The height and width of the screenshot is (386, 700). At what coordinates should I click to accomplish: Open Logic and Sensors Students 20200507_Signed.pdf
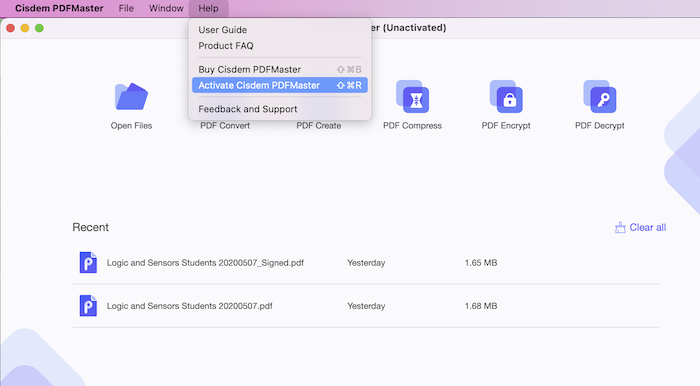pos(205,263)
